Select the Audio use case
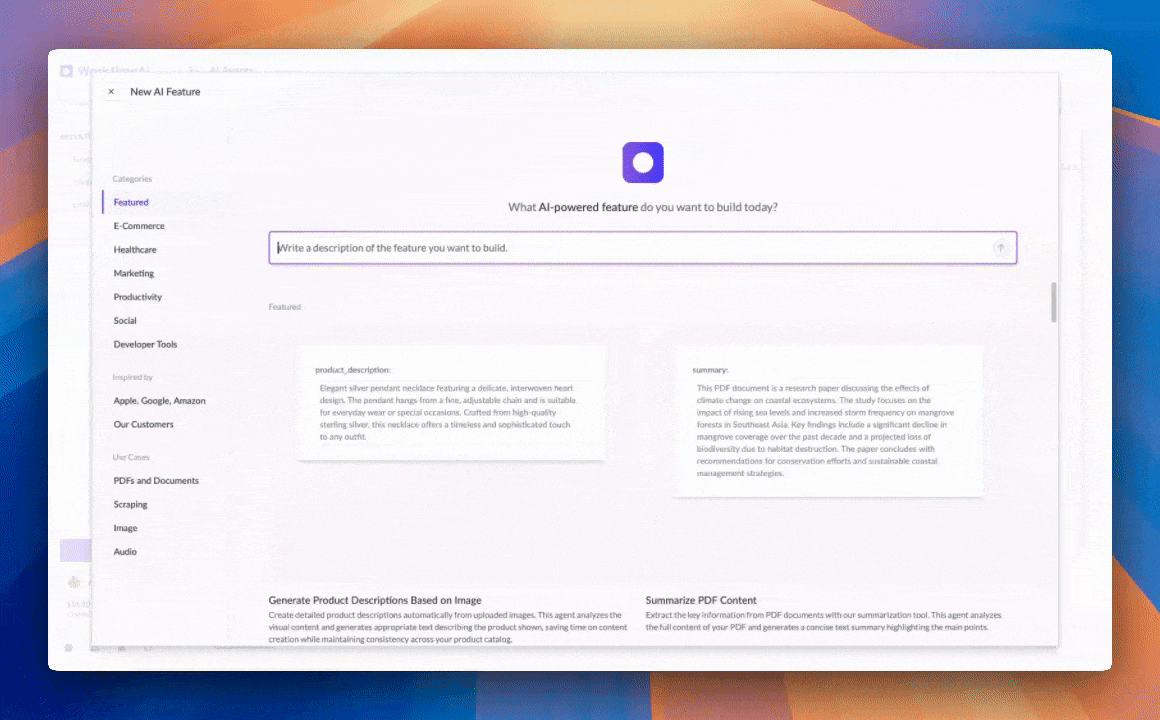Image resolution: width=1160 pixels, height=720 pixels. 125,551
